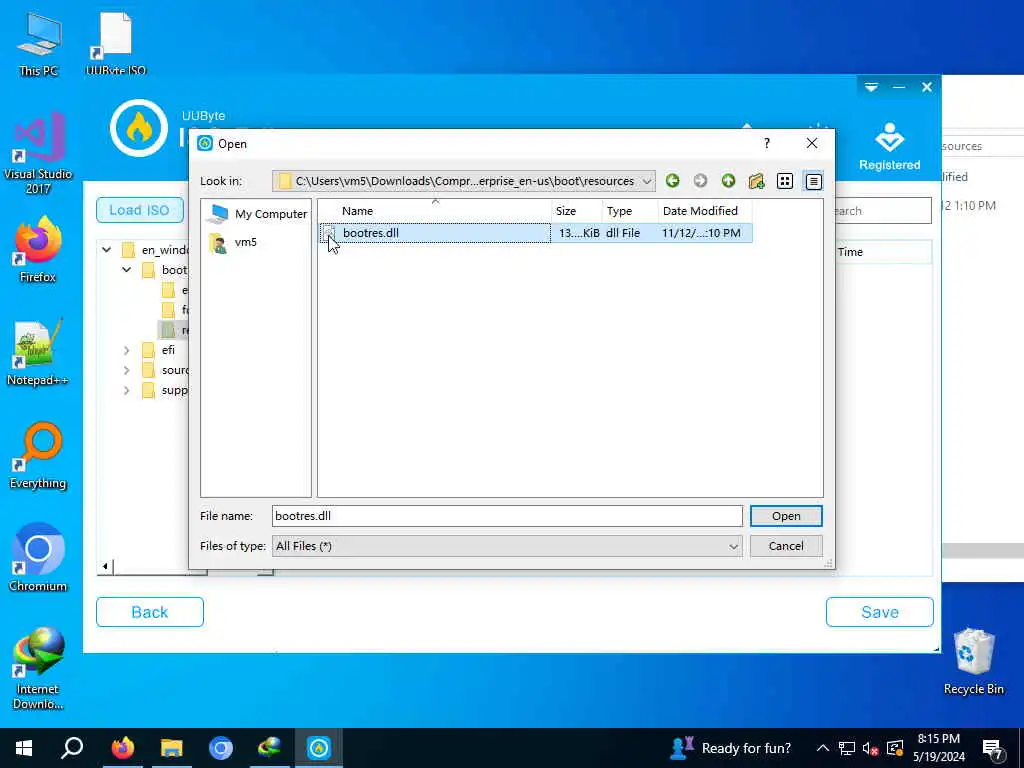Image resolution: width=1024 pixels, height=768 pixels.
Task: Open Chromium desktop shortcut
Action: click(x=38, y=558)
